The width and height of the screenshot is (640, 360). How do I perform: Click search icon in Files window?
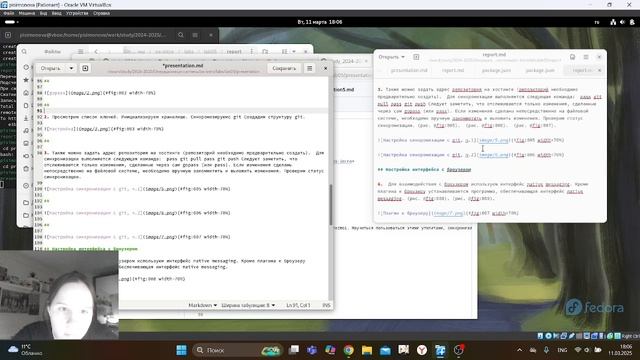point(24,51)
